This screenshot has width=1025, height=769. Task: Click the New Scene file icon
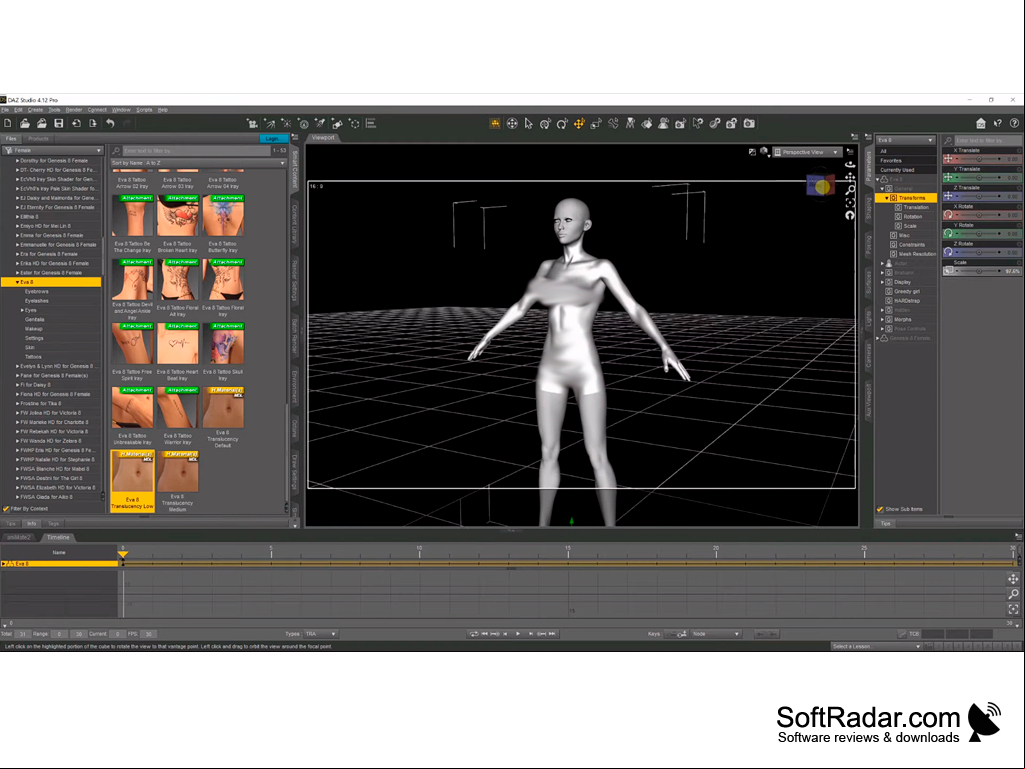[x=8, y=124]
